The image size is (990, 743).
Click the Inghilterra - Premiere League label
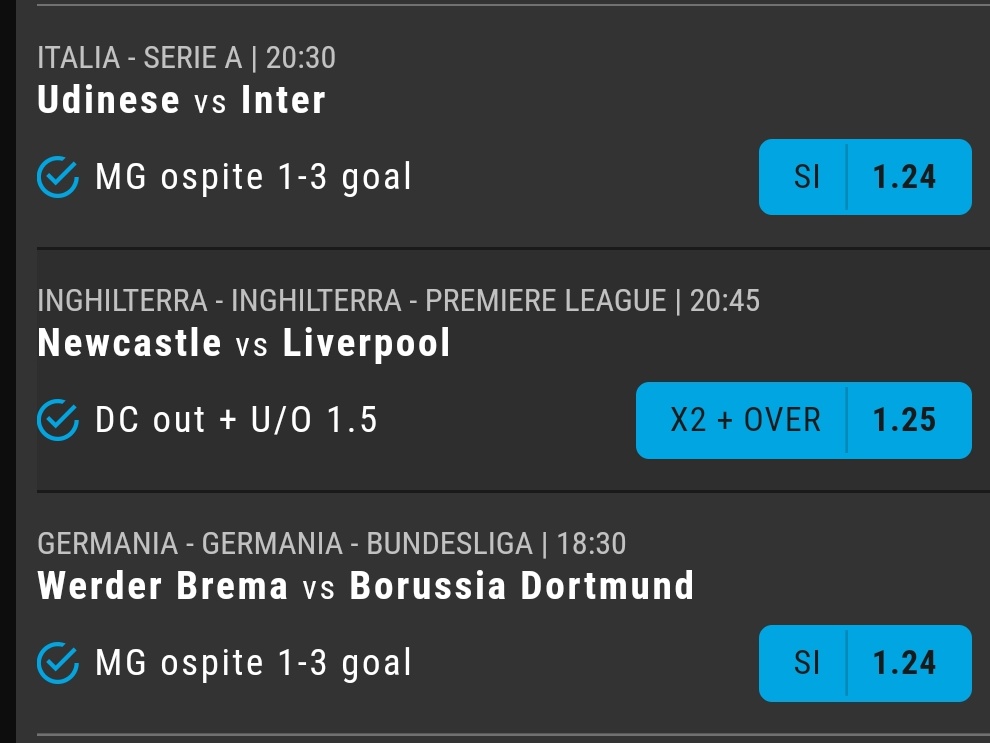click(352, 300)
